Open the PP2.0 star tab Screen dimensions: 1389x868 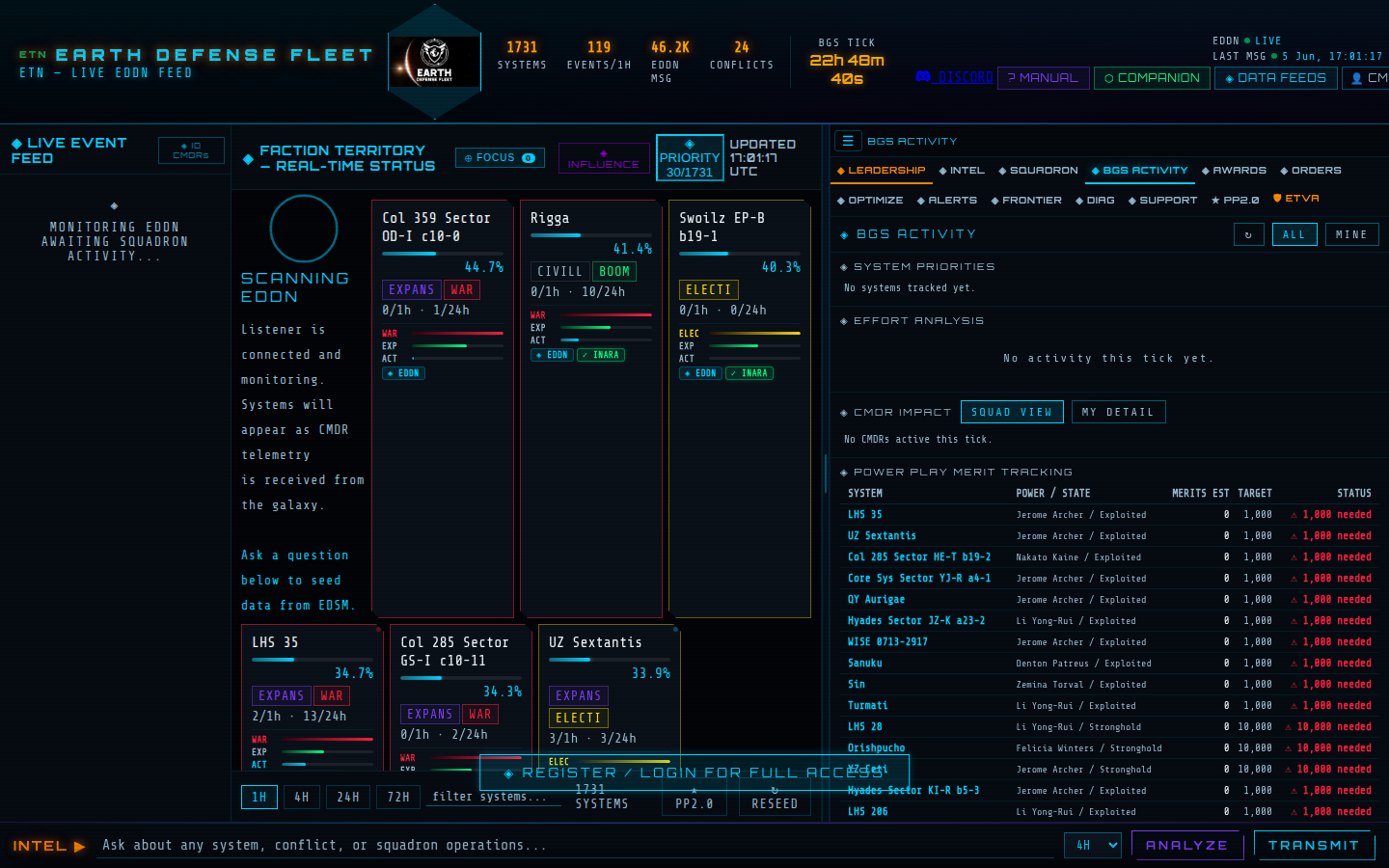click(1236, 201)
